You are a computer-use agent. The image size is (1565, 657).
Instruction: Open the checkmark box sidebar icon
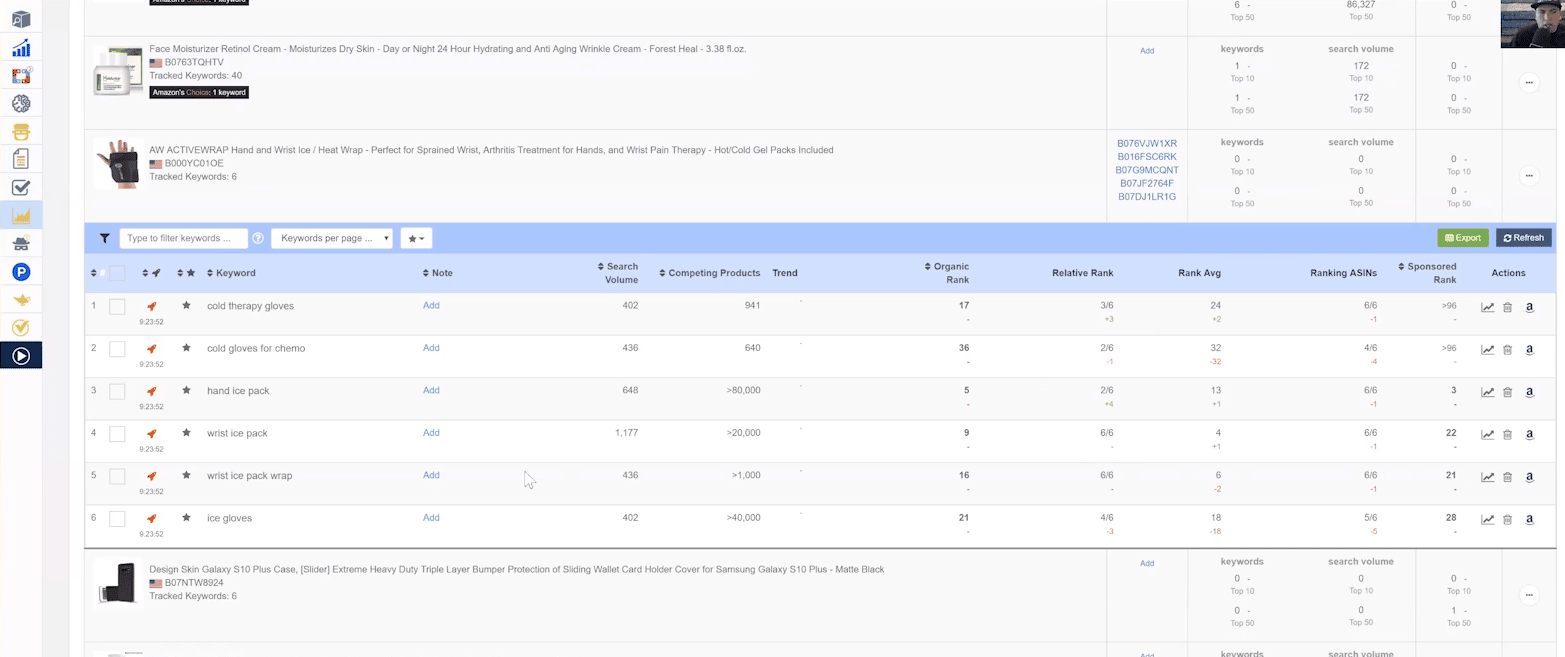coord(21,187)
